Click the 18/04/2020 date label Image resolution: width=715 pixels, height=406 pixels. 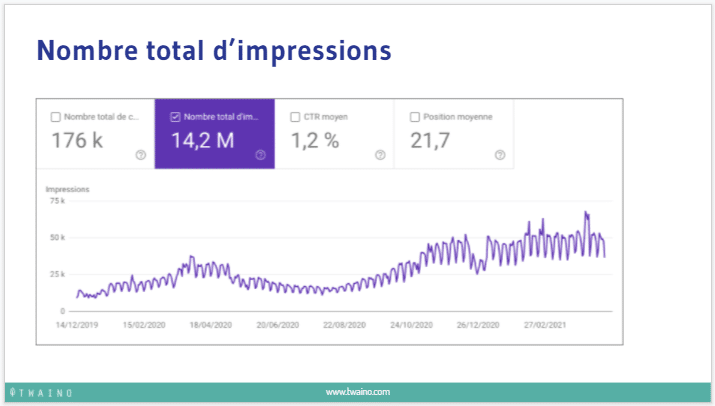(x=211, y=325)
